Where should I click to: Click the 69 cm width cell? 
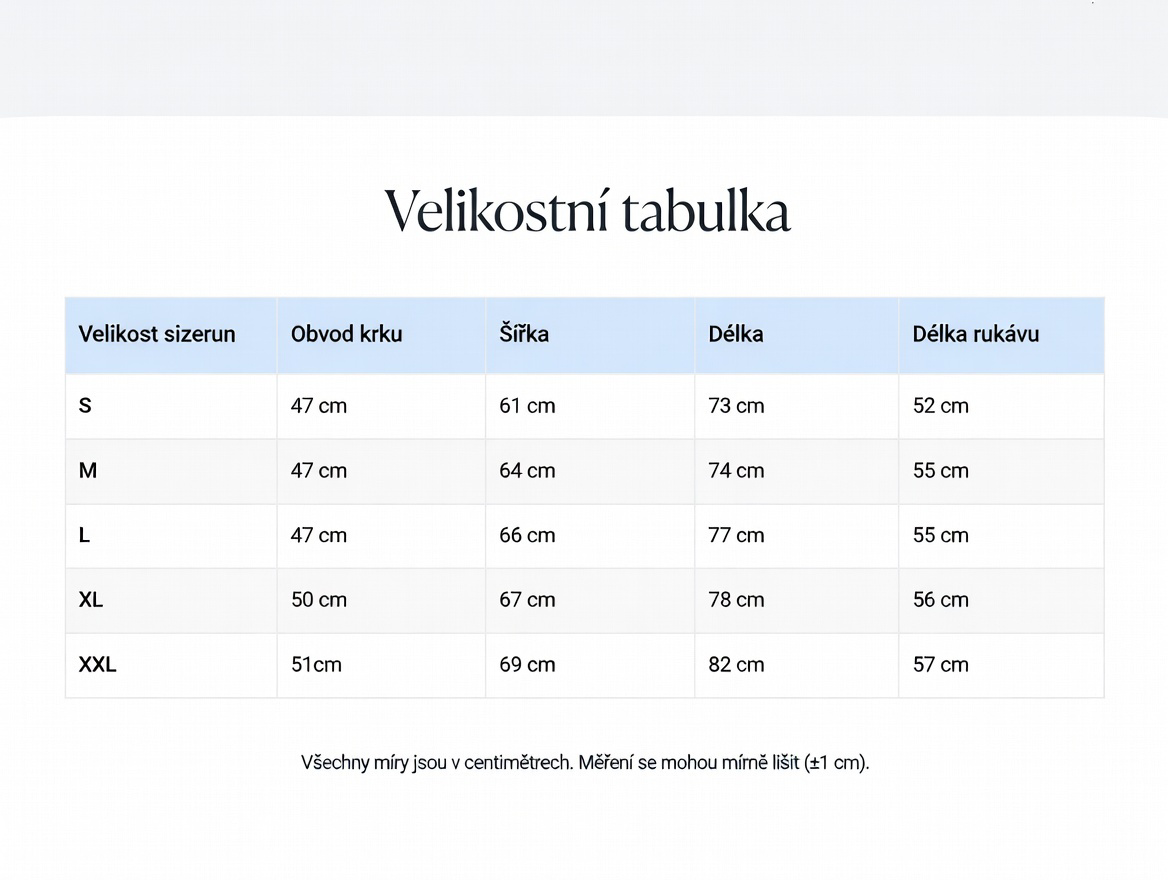click(x=527, y=664)
